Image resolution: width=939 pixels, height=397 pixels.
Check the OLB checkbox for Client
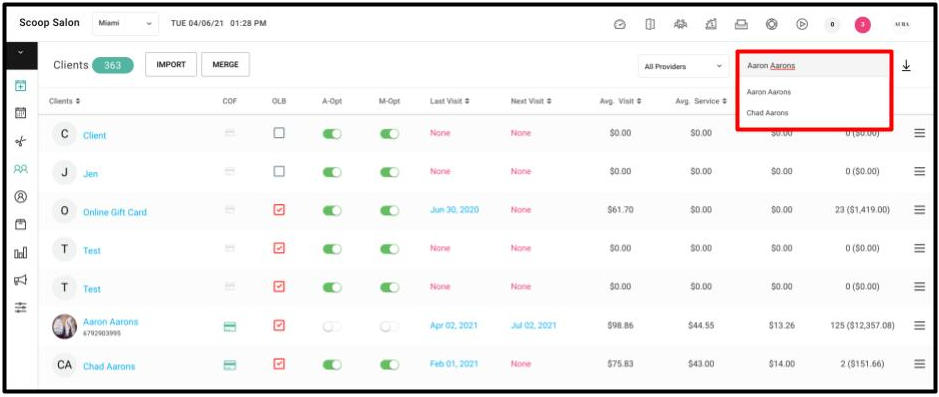coord(278,133)
